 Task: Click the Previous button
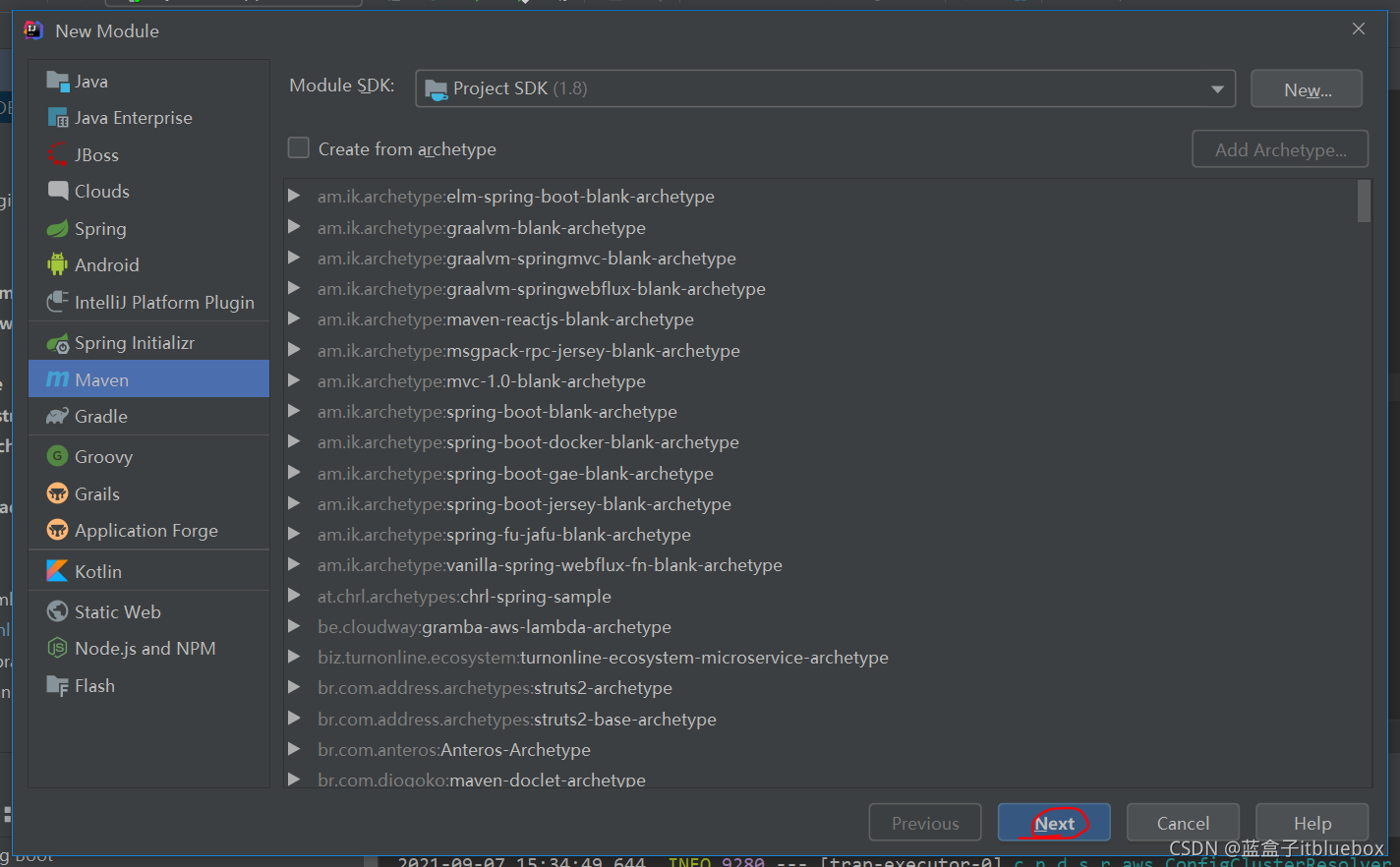point(925,823)
